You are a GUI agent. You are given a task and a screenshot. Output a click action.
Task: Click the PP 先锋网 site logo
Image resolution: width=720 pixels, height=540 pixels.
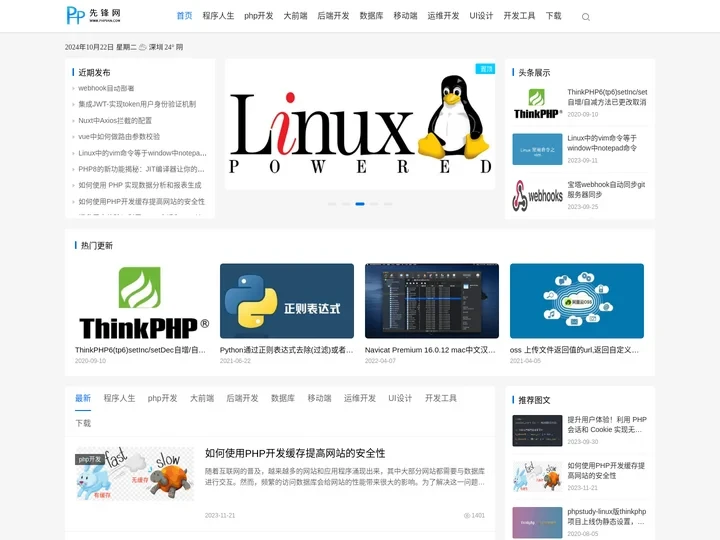pos(94,15)
